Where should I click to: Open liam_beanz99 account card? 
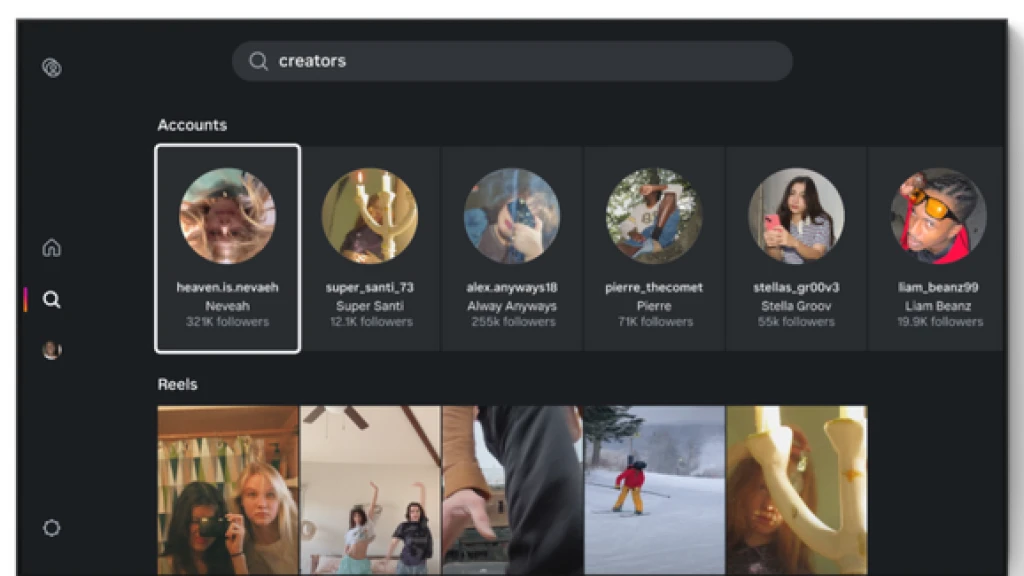[x=936, y=249]
